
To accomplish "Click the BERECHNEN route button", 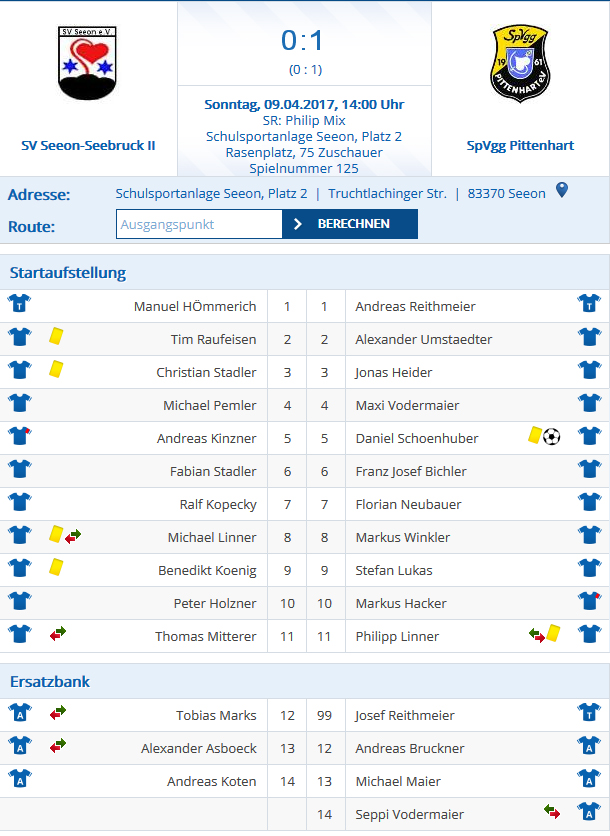I will tap(350, 224).
